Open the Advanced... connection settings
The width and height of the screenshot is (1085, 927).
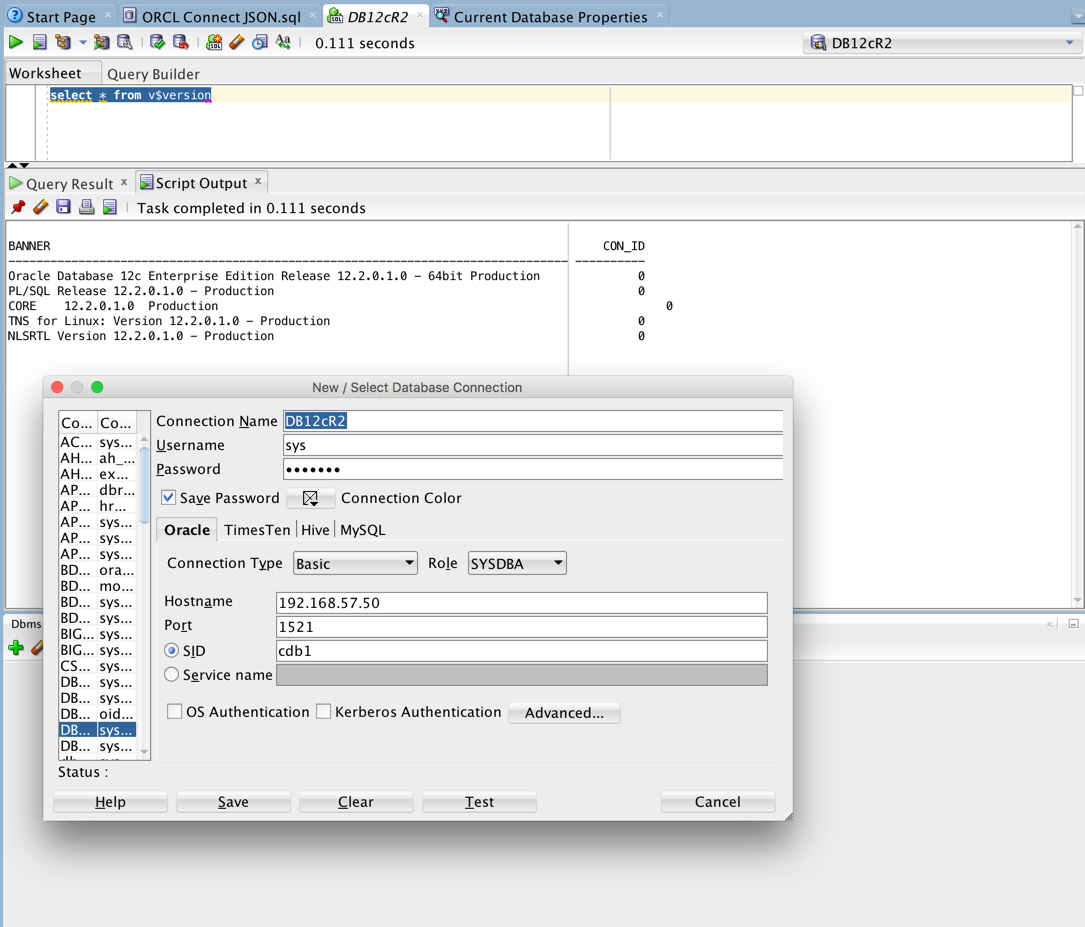[x=564, y=713]
